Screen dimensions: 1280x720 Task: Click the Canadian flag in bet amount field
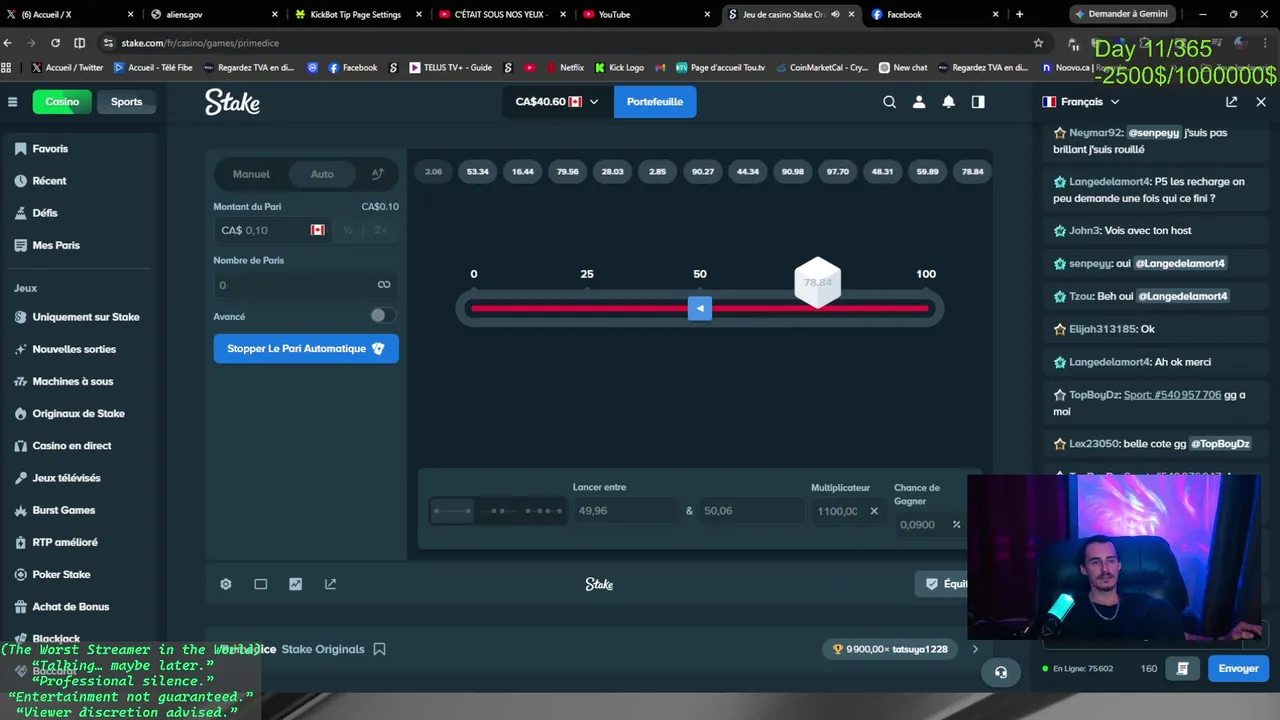point(318,230)
